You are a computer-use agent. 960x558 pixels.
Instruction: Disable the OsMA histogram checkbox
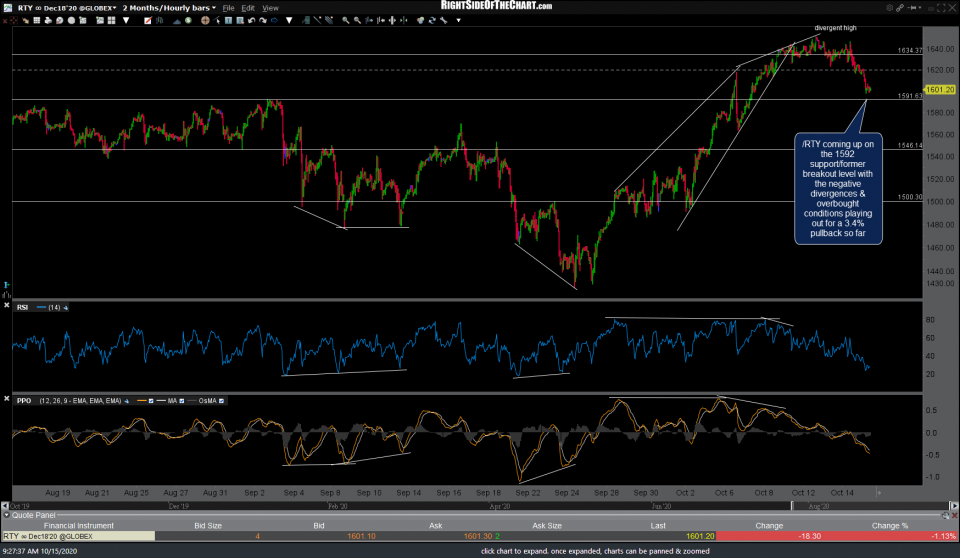223,401
